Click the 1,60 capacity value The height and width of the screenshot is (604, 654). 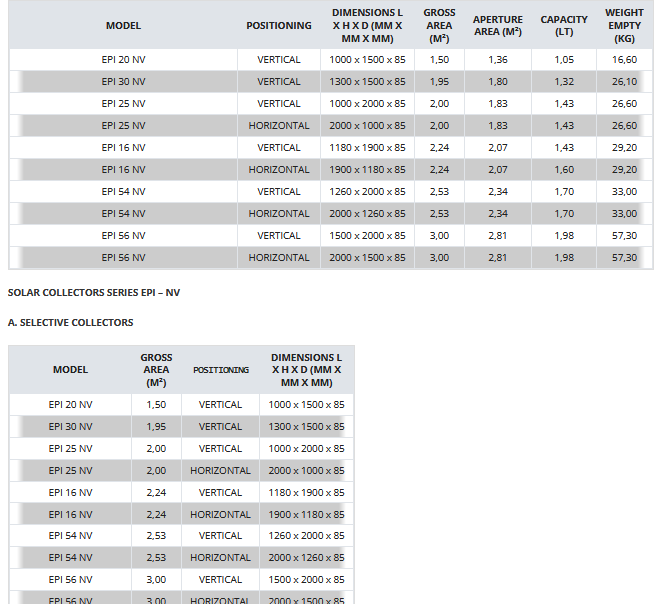564,170
